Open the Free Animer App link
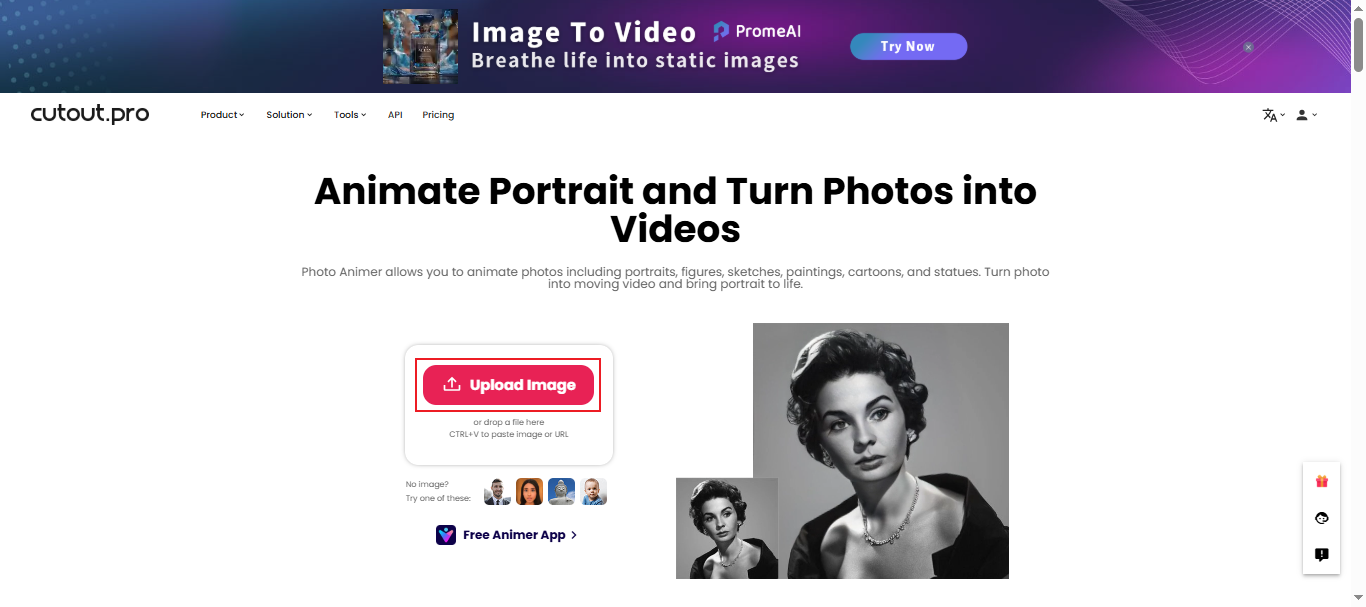The width and height of the screenshot is (1366, 607). (x=513, y=534)
